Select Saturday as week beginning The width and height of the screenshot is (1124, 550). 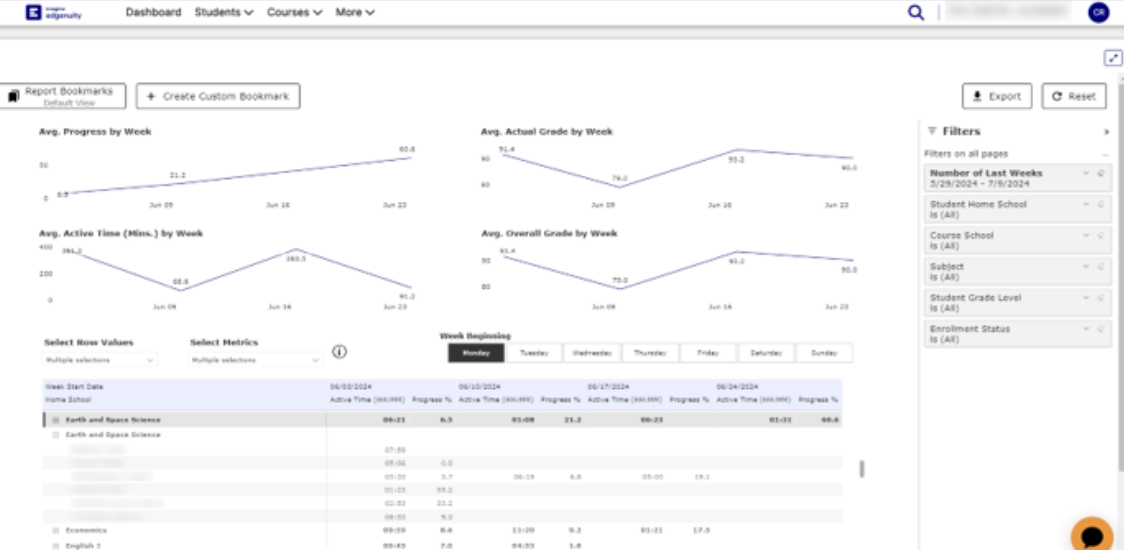[766, 353]
